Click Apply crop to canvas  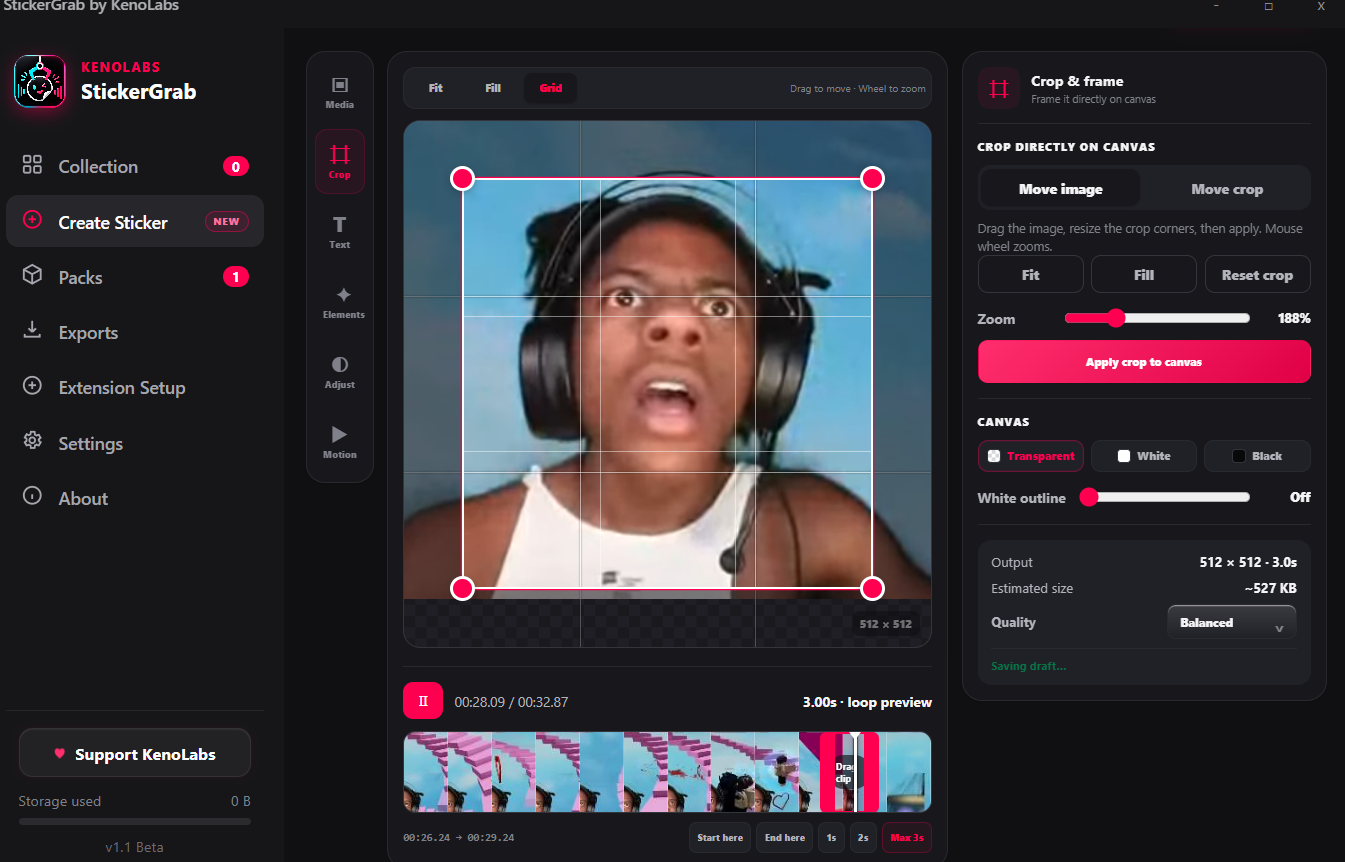click(x=1144, y=362)
